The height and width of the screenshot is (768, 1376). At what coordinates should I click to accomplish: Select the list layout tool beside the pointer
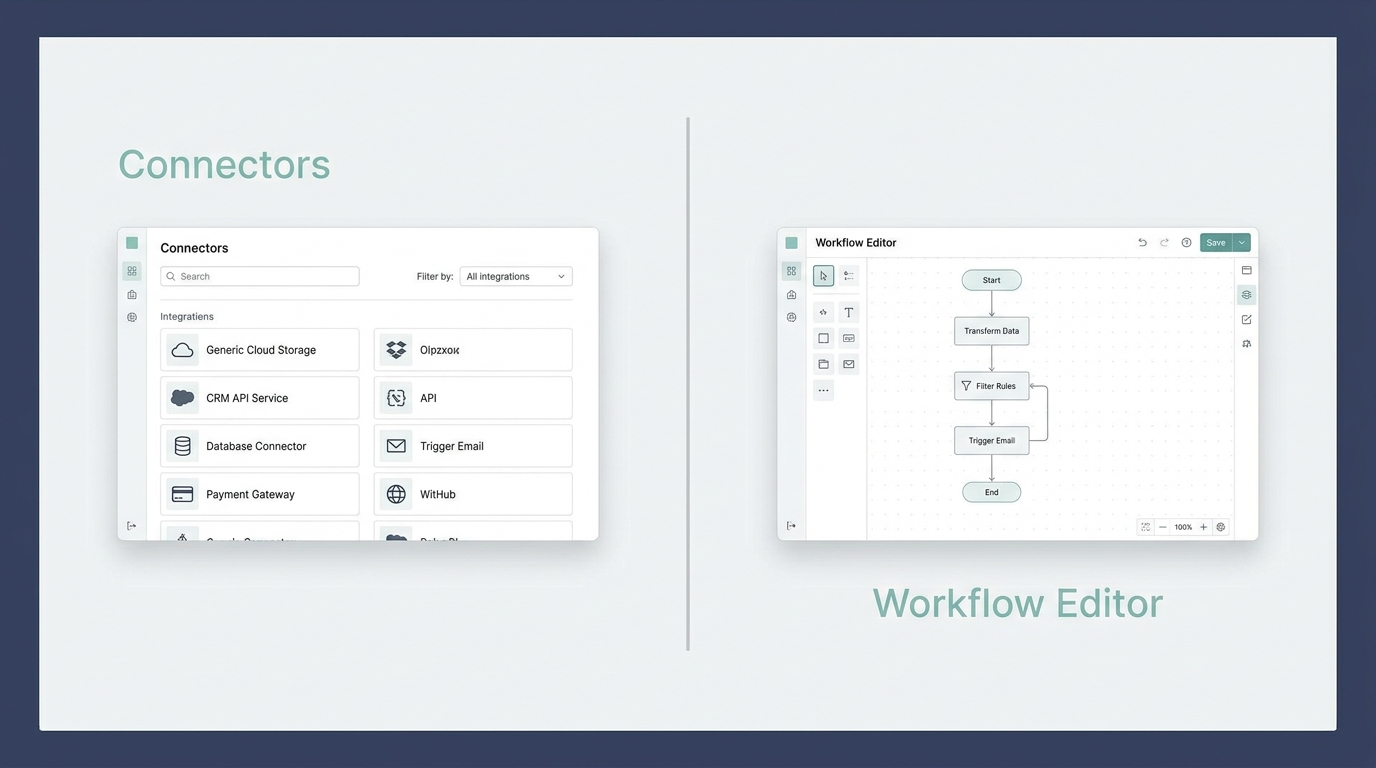click(849, 276)
